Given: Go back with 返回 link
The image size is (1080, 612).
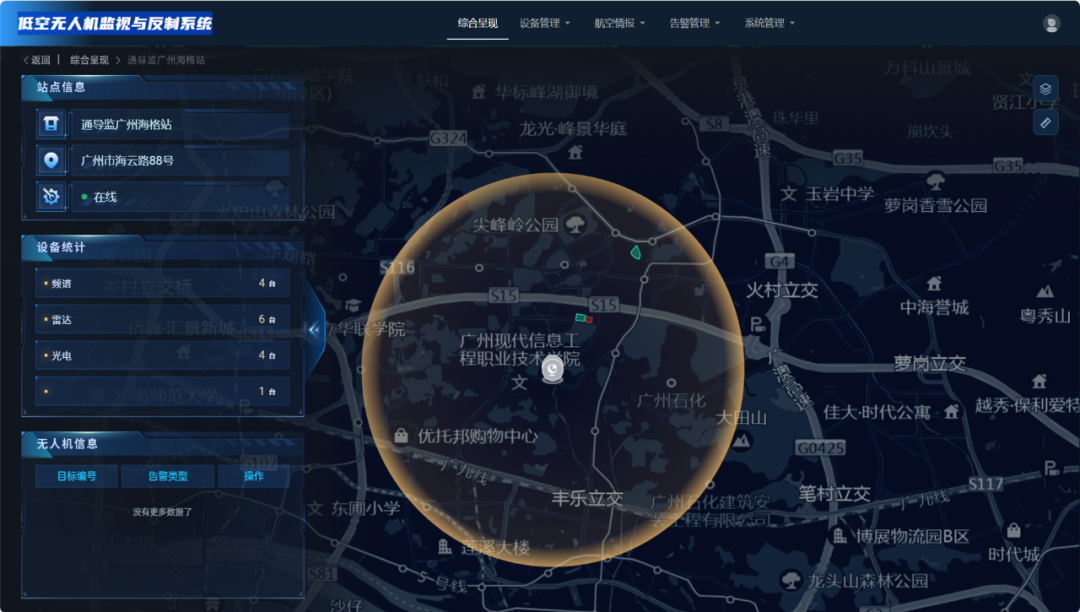Looking at the screenshot, I should (x=37, y=60).
